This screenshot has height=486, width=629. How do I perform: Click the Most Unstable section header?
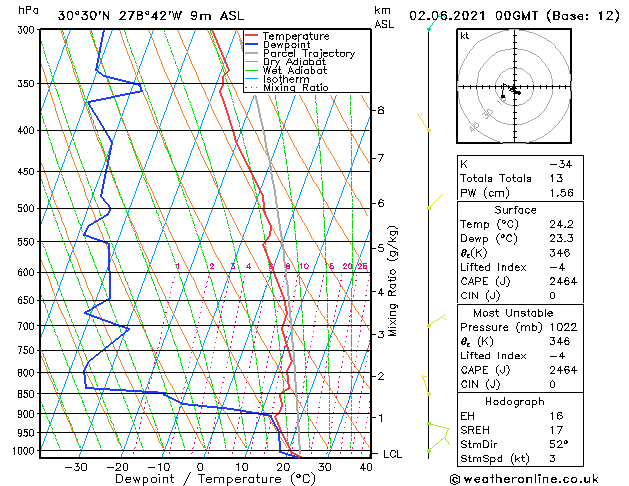click(513, 313)
